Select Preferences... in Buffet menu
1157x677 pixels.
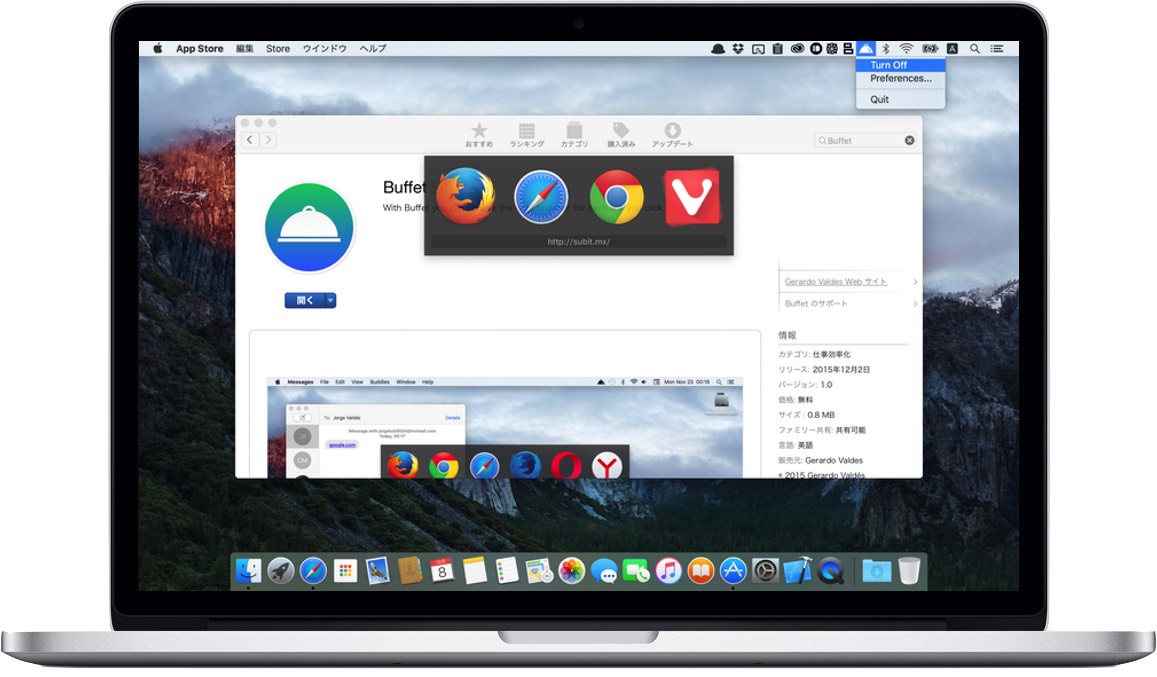point(900,78)
